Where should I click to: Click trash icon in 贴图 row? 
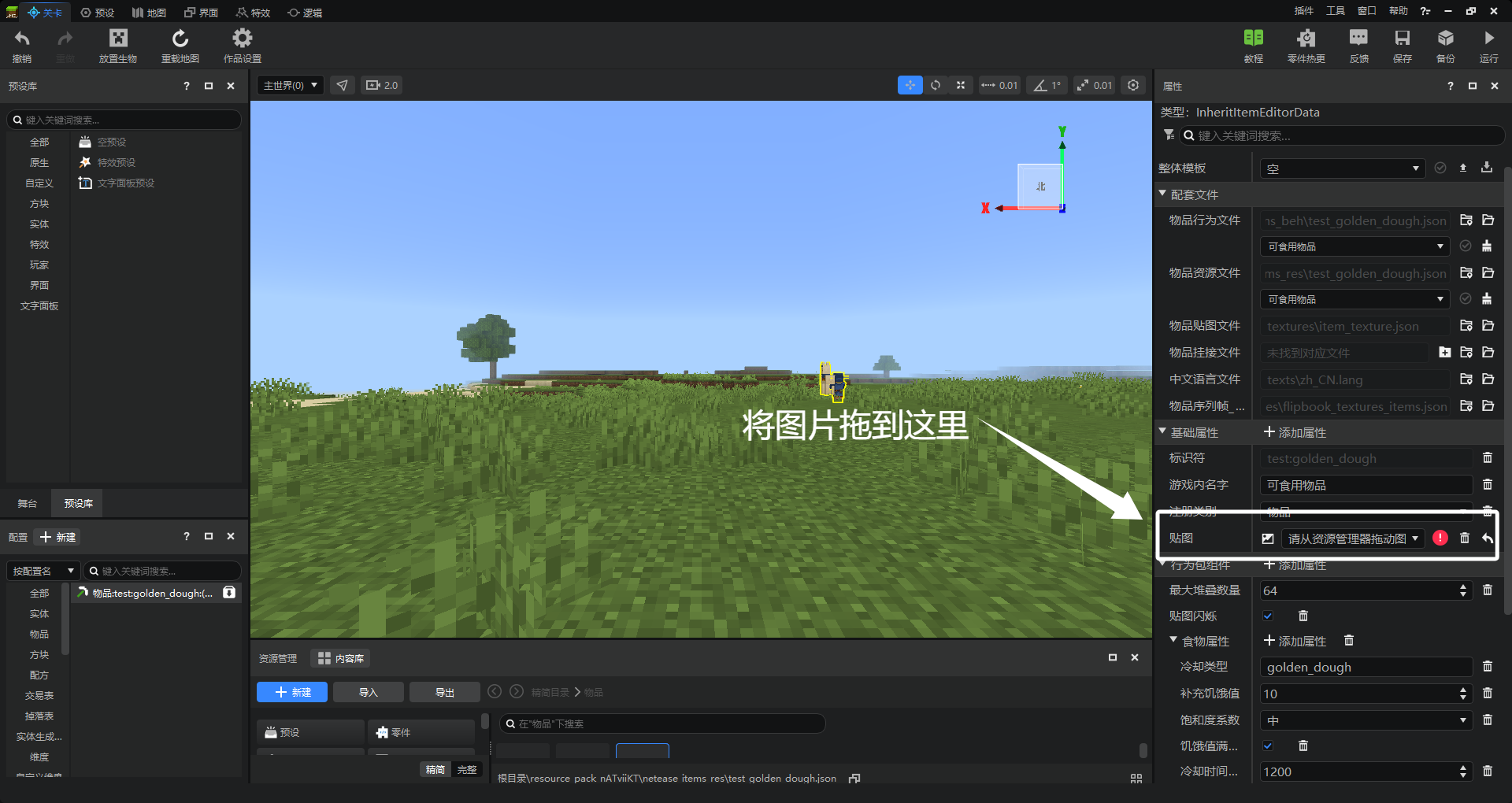[x=1465, y=538]
